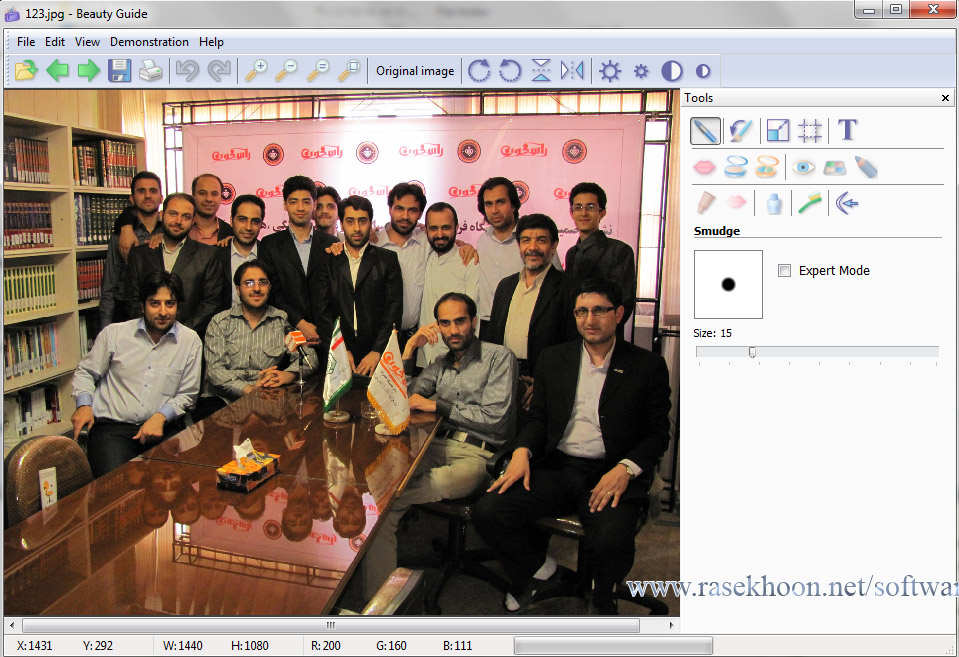959x657 pixels.
Task: Open an image file with the folder icon
Action: tap(26, 70)
